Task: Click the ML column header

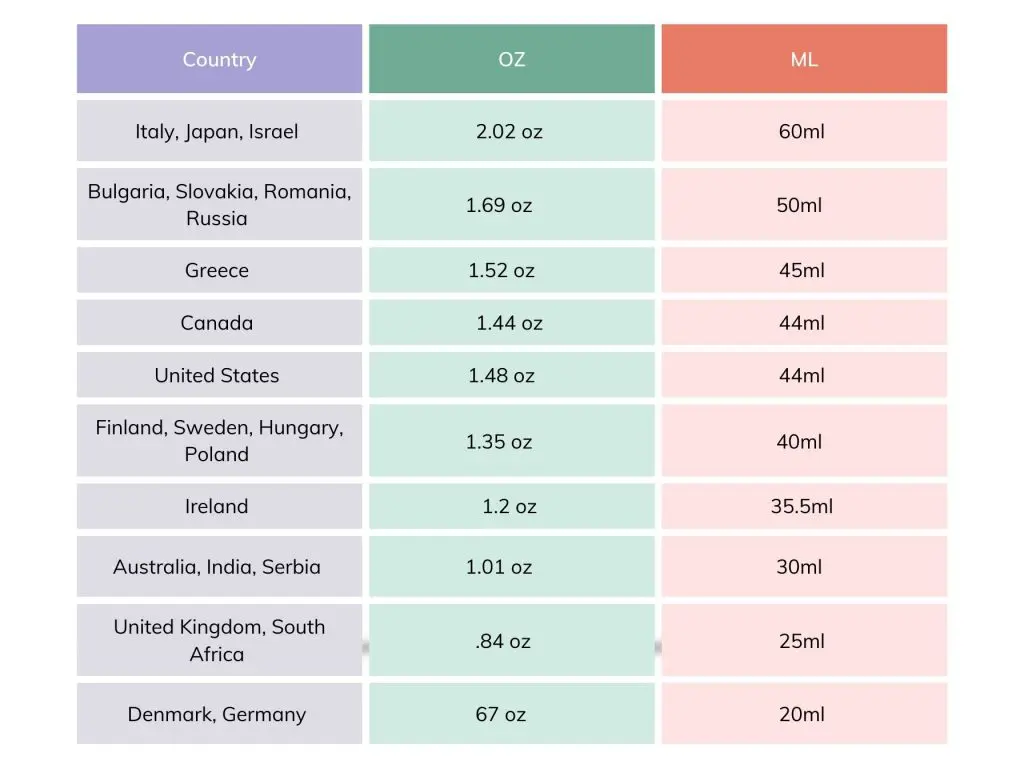Action: (804, 59)
